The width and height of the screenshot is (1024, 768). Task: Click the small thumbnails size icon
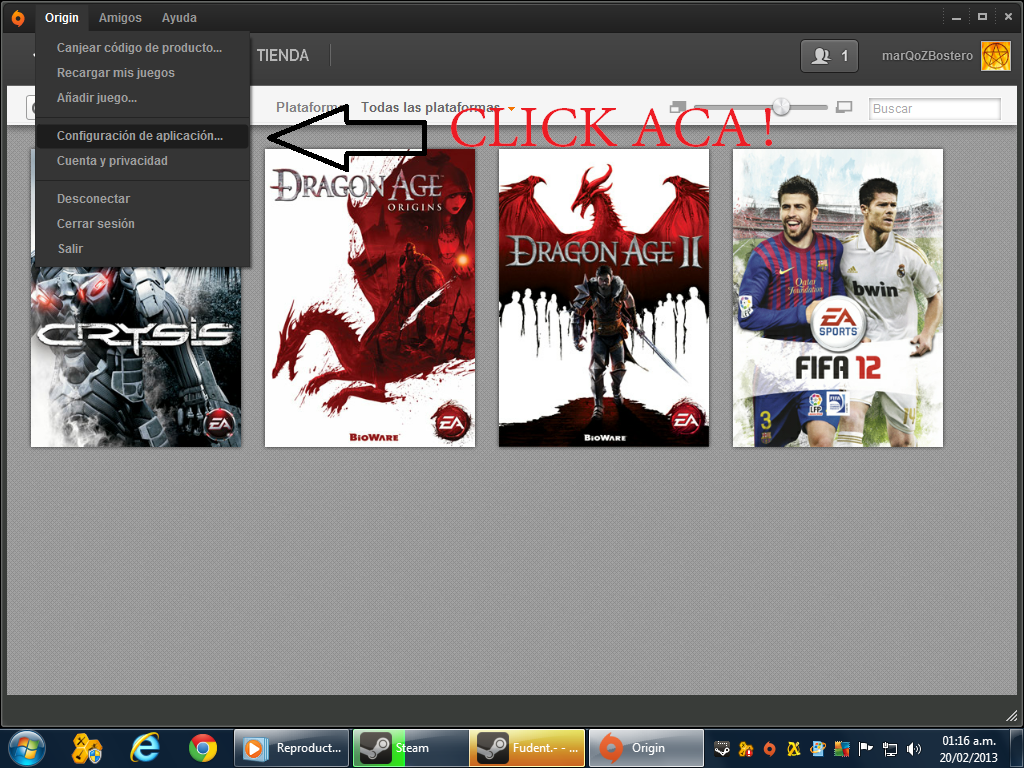click(678, 107)
